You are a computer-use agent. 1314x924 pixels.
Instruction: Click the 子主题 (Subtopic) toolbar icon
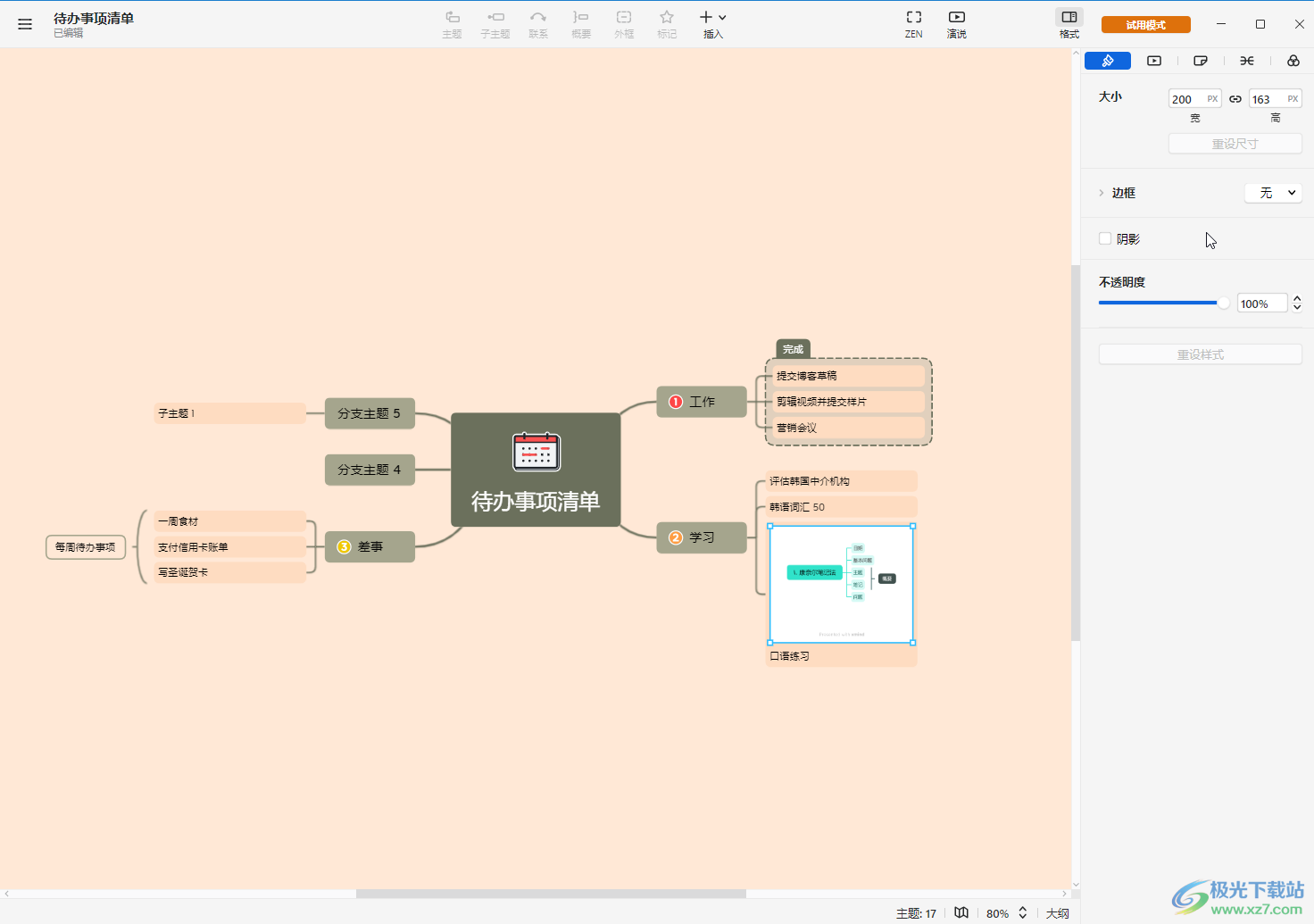(495, 24)
